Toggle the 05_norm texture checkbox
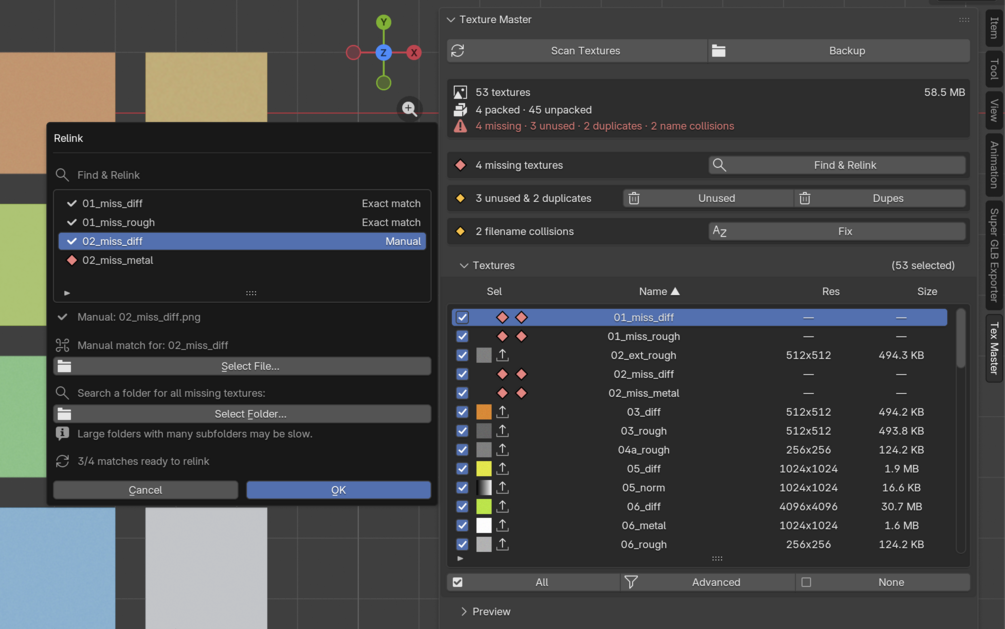Screen dimensions: 1005x629 [x=462, y=488]
